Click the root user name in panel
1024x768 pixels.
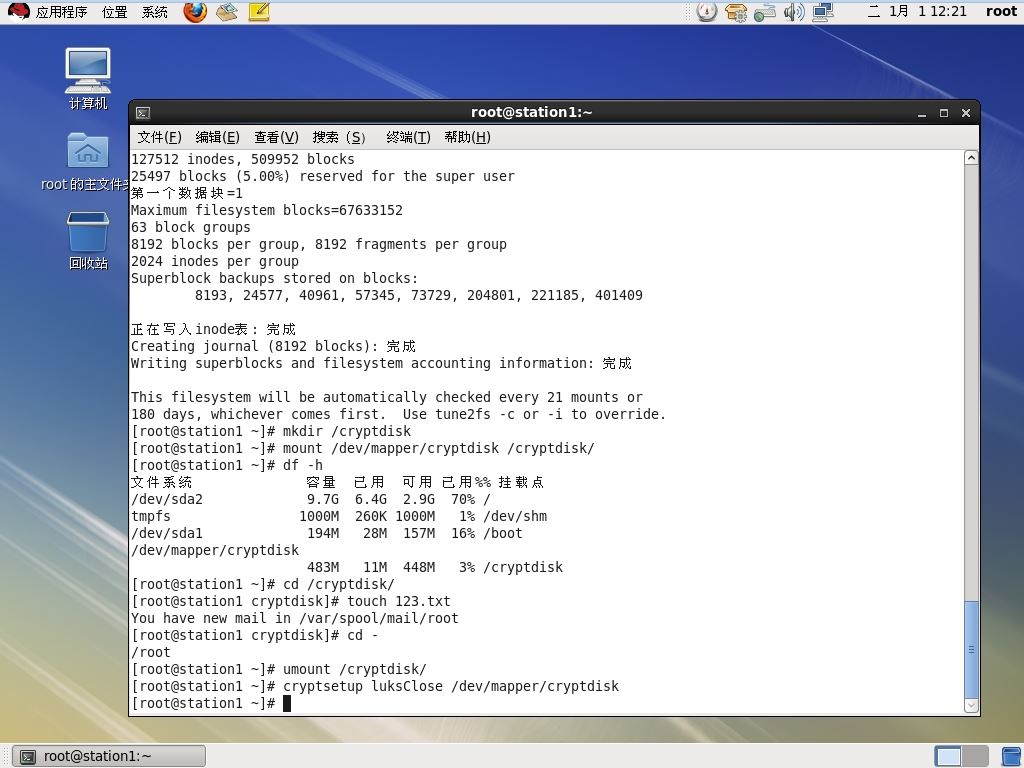click(x=1001, y=11)
